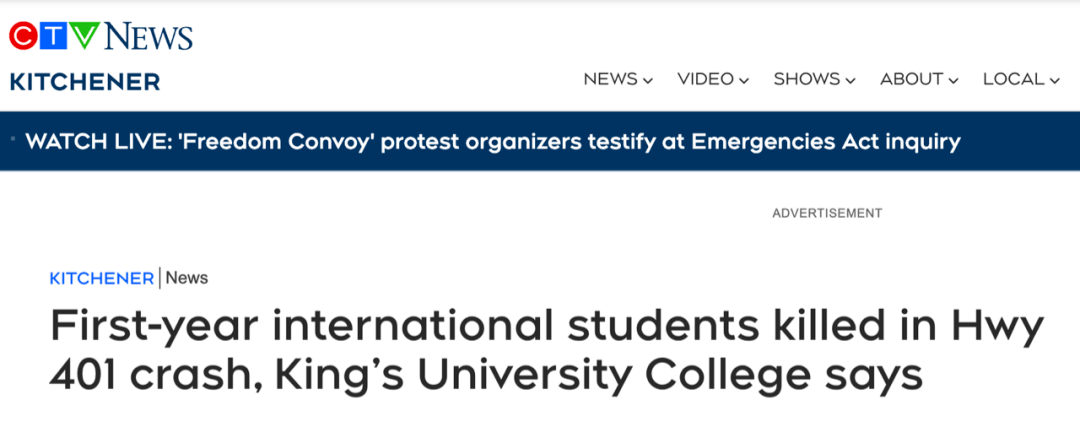Click the green V triangle in the CTV logo
Viewport: 1080px width, 422px height.
(85, 36)
